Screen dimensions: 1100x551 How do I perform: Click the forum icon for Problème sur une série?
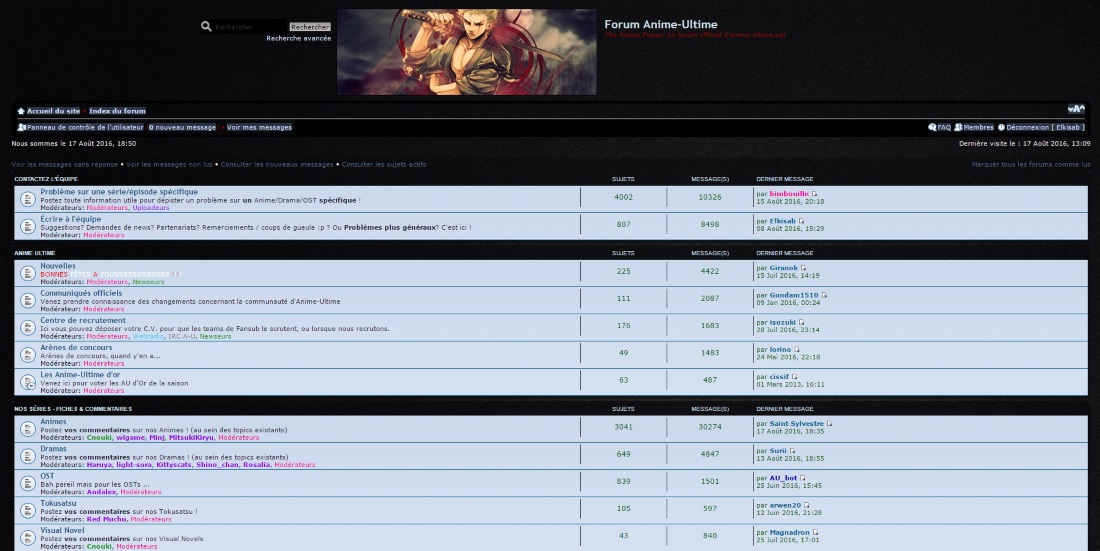(27, 199)
